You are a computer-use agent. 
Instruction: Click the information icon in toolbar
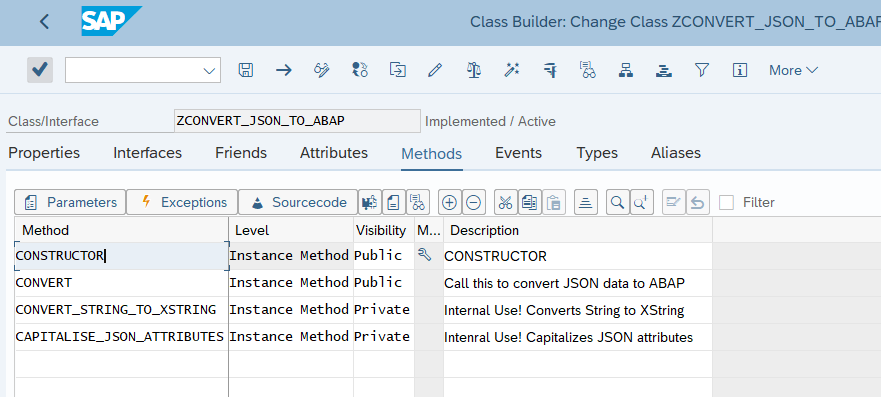pos(740,70)
